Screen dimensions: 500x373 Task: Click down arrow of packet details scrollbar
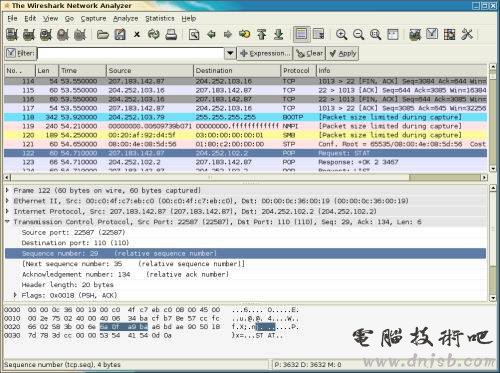coord(493,298)
